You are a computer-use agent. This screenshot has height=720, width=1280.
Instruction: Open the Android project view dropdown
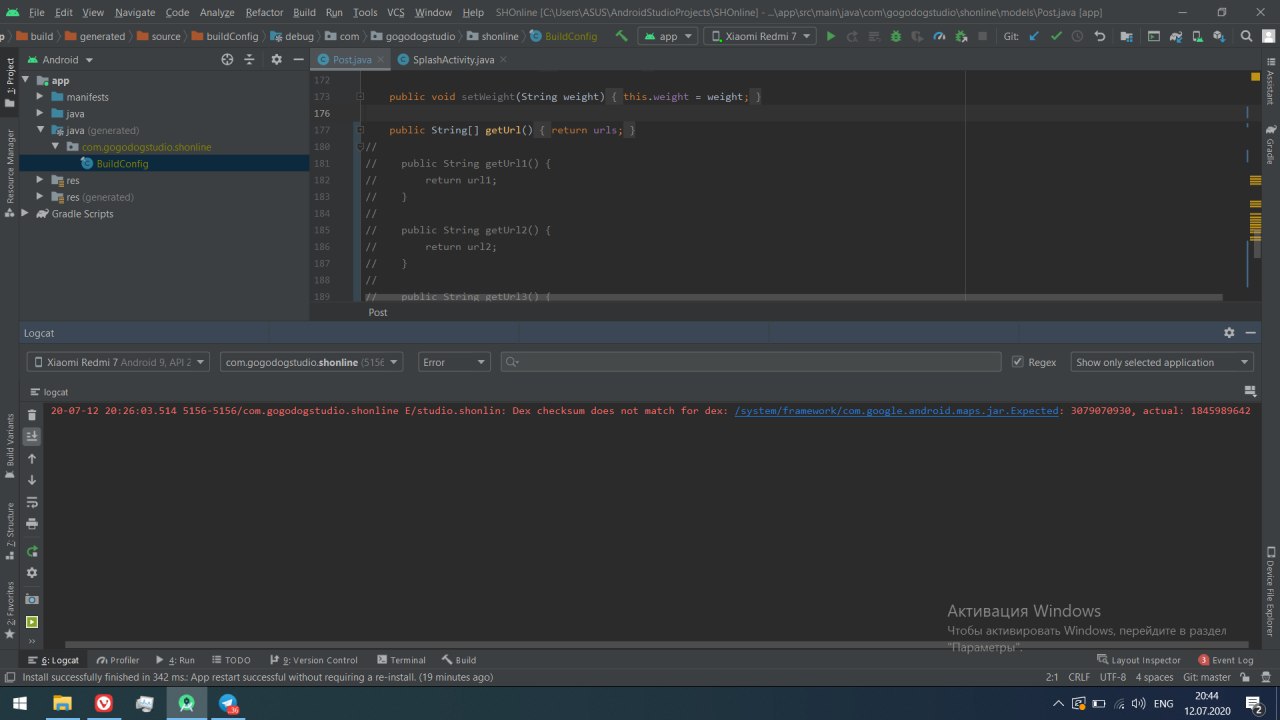tap(60, 59)
